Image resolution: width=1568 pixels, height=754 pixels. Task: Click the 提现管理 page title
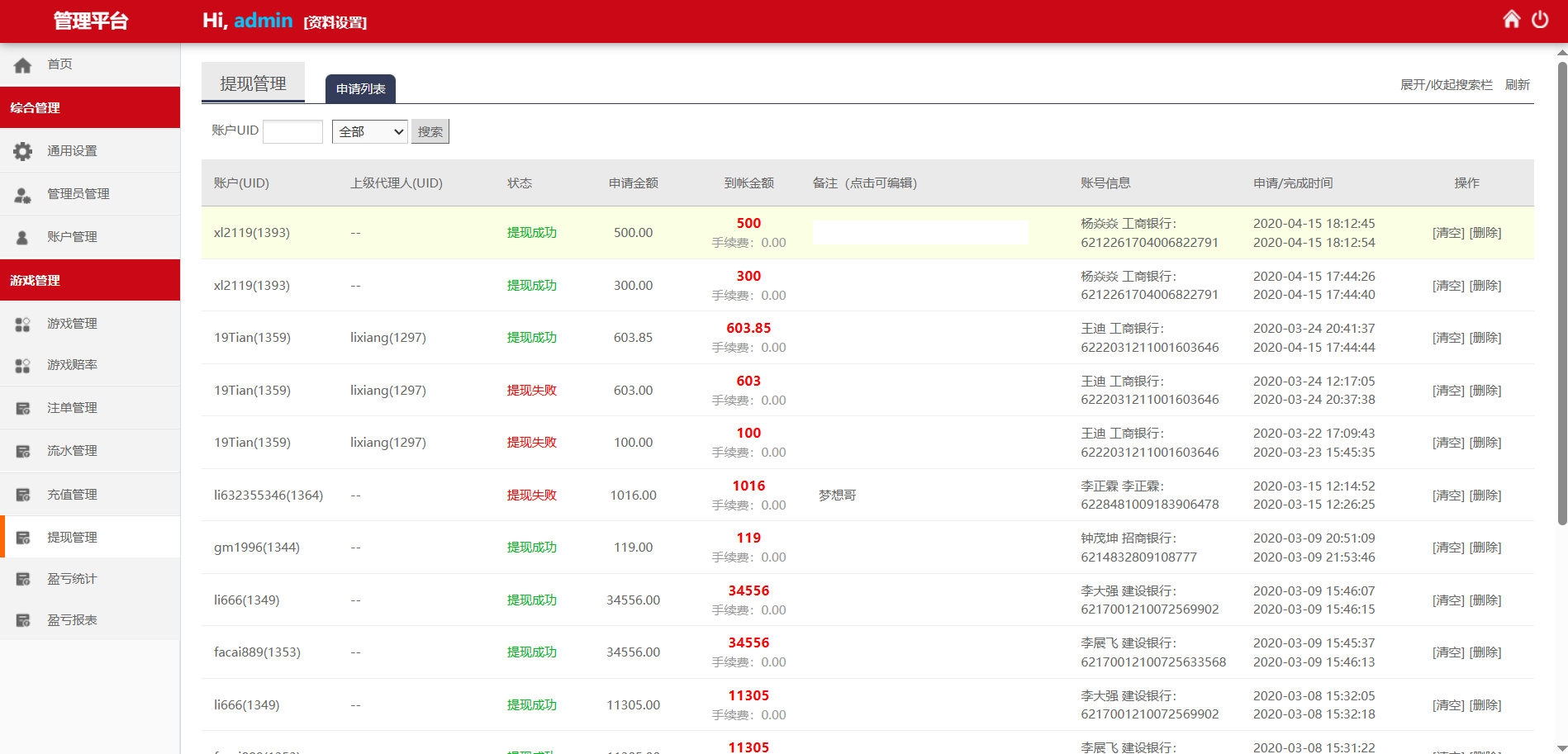point(253,83)
